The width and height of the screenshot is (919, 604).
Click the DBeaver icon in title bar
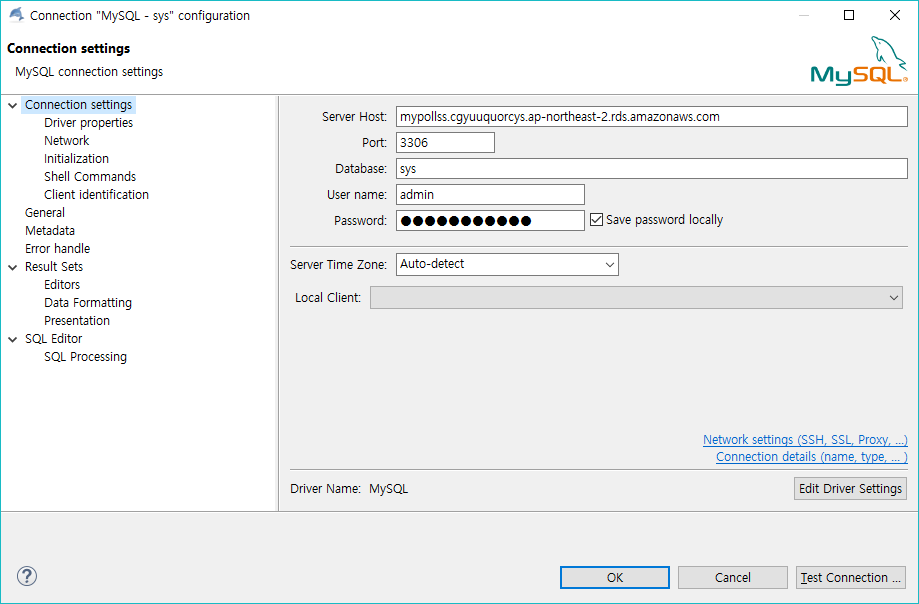[x=16, y=15]
